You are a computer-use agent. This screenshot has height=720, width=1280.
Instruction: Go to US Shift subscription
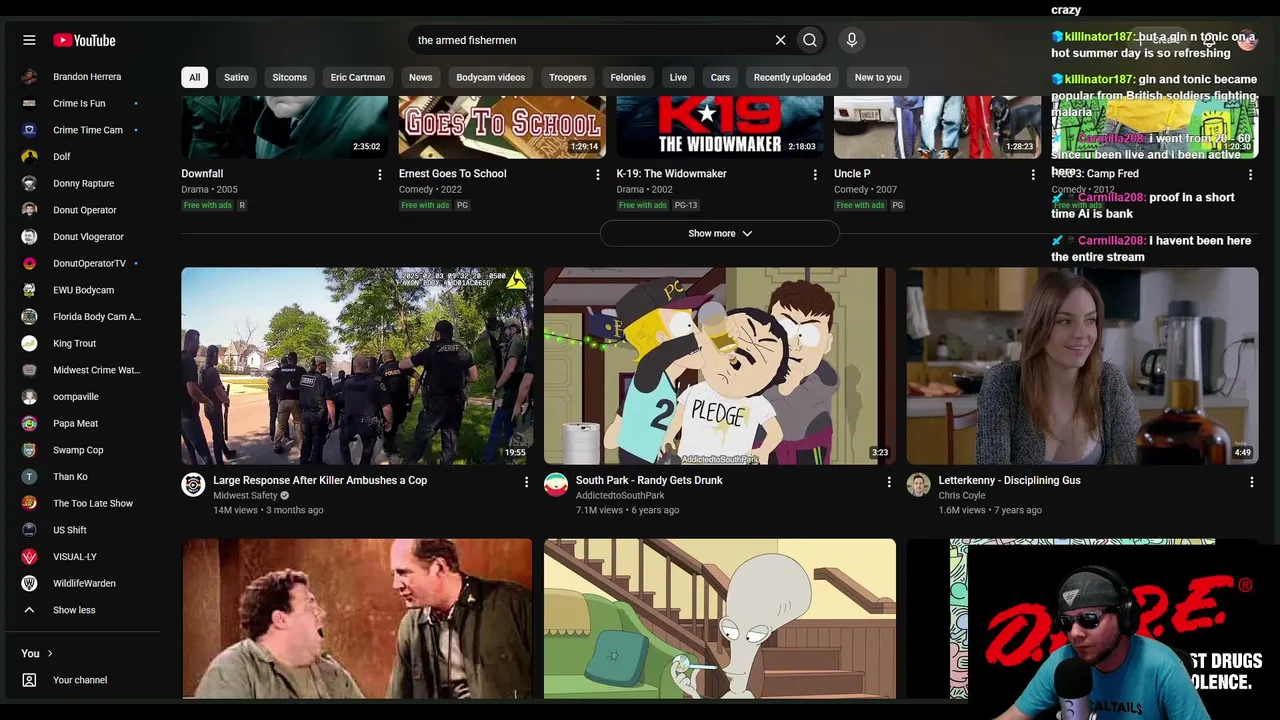click(82, 530)
